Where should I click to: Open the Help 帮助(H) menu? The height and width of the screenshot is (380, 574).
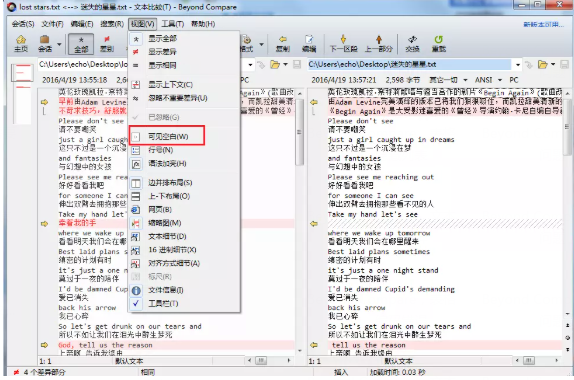coord(203,24)
